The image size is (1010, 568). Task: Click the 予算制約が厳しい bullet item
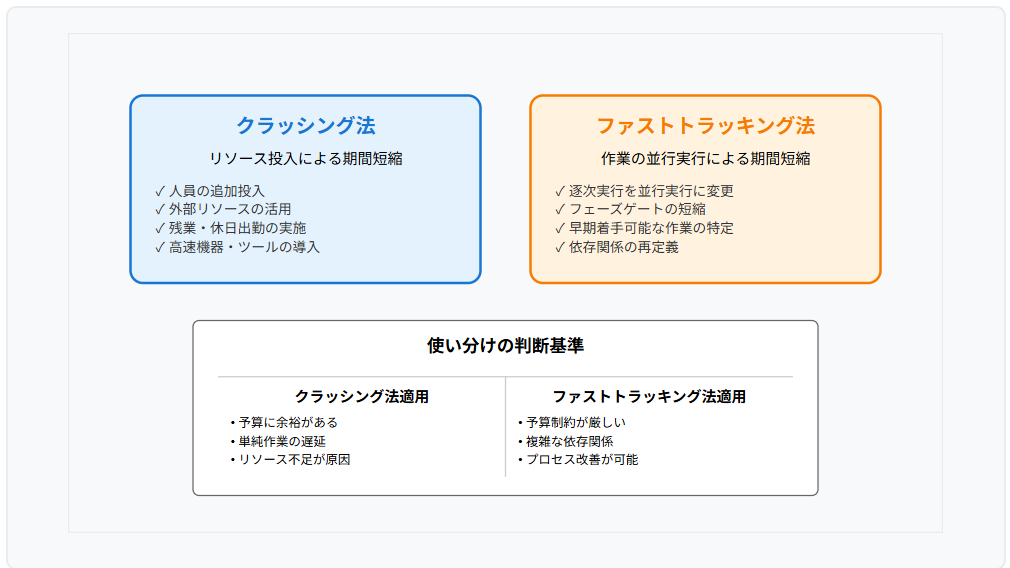tap(572, 422)
